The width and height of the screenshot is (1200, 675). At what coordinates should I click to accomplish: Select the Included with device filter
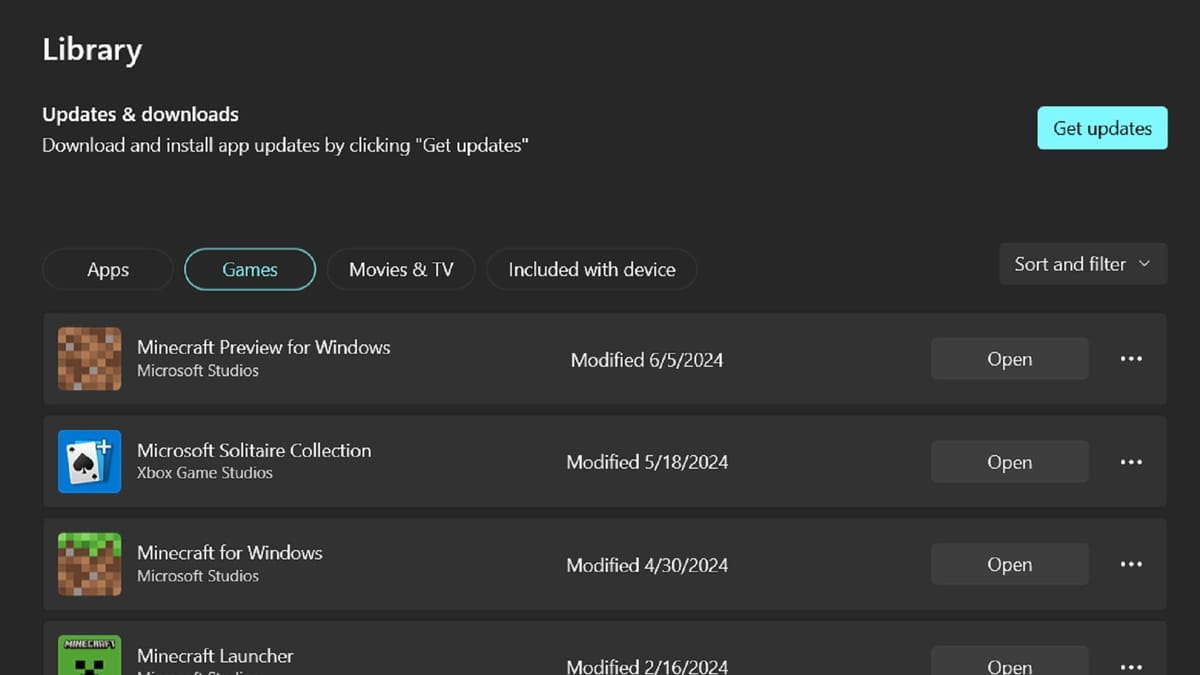(x=591, y=269)
